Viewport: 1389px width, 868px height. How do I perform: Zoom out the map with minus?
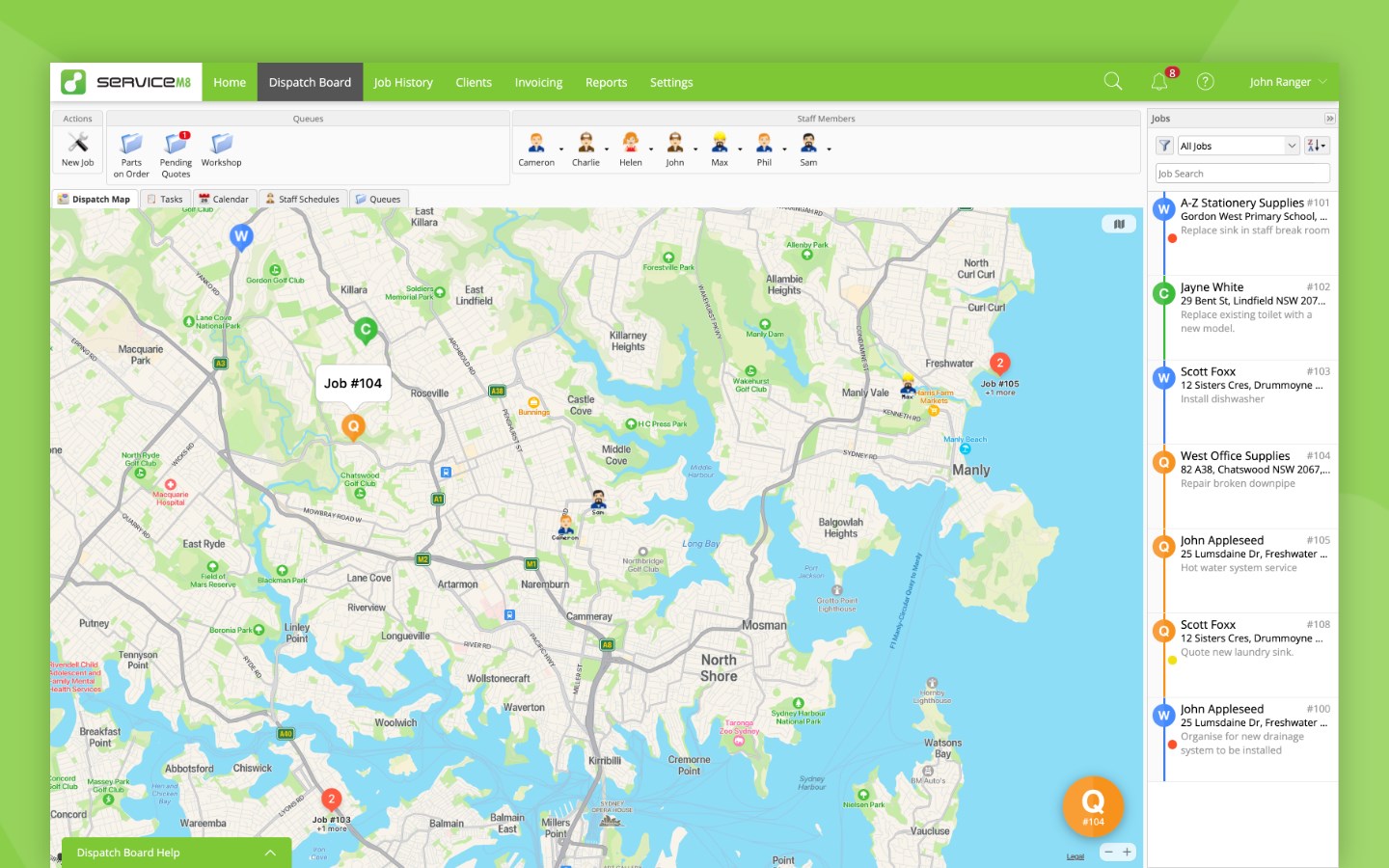1109,852
